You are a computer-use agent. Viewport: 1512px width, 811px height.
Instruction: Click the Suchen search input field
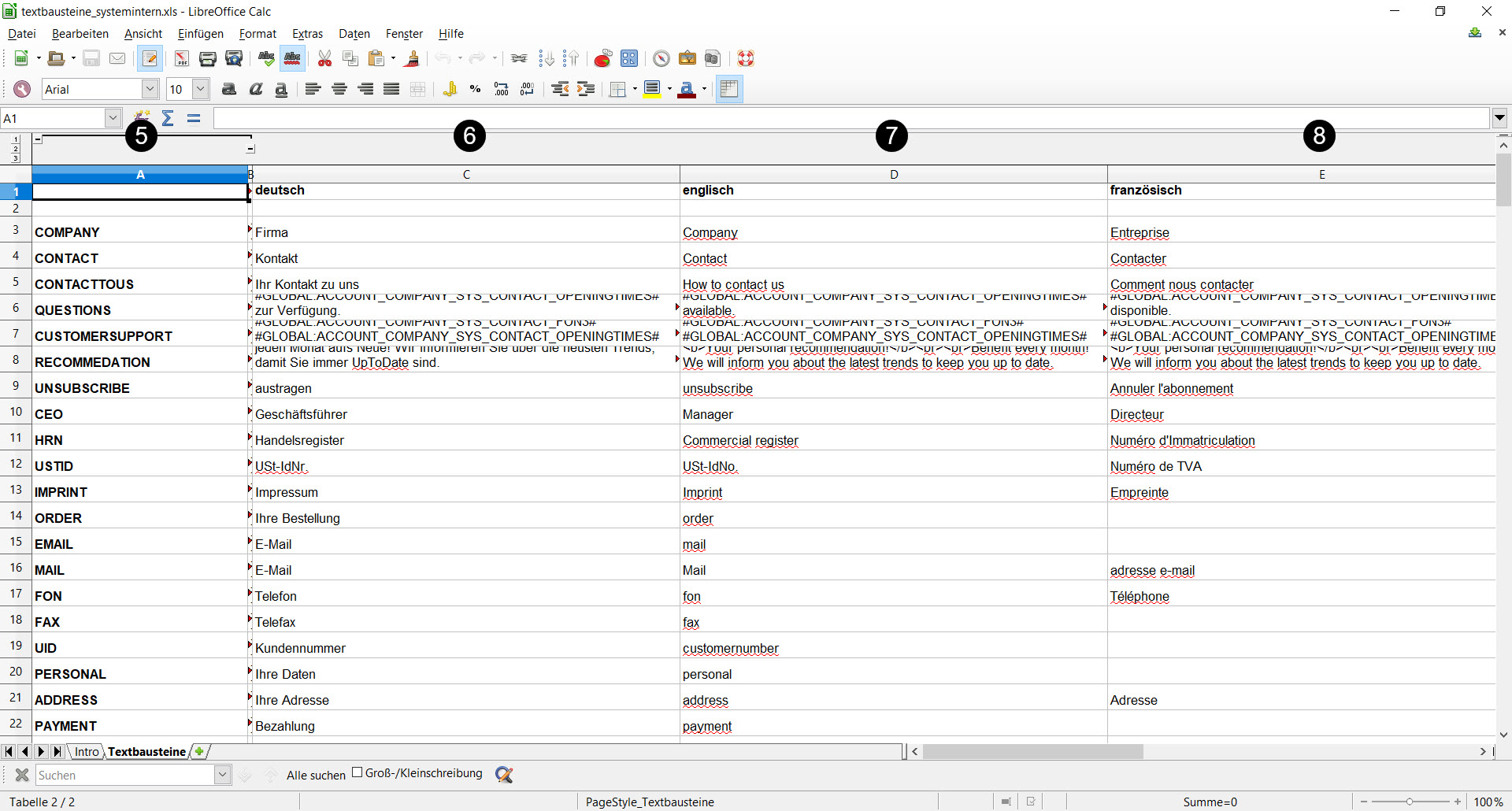click(x=124, y=776)
